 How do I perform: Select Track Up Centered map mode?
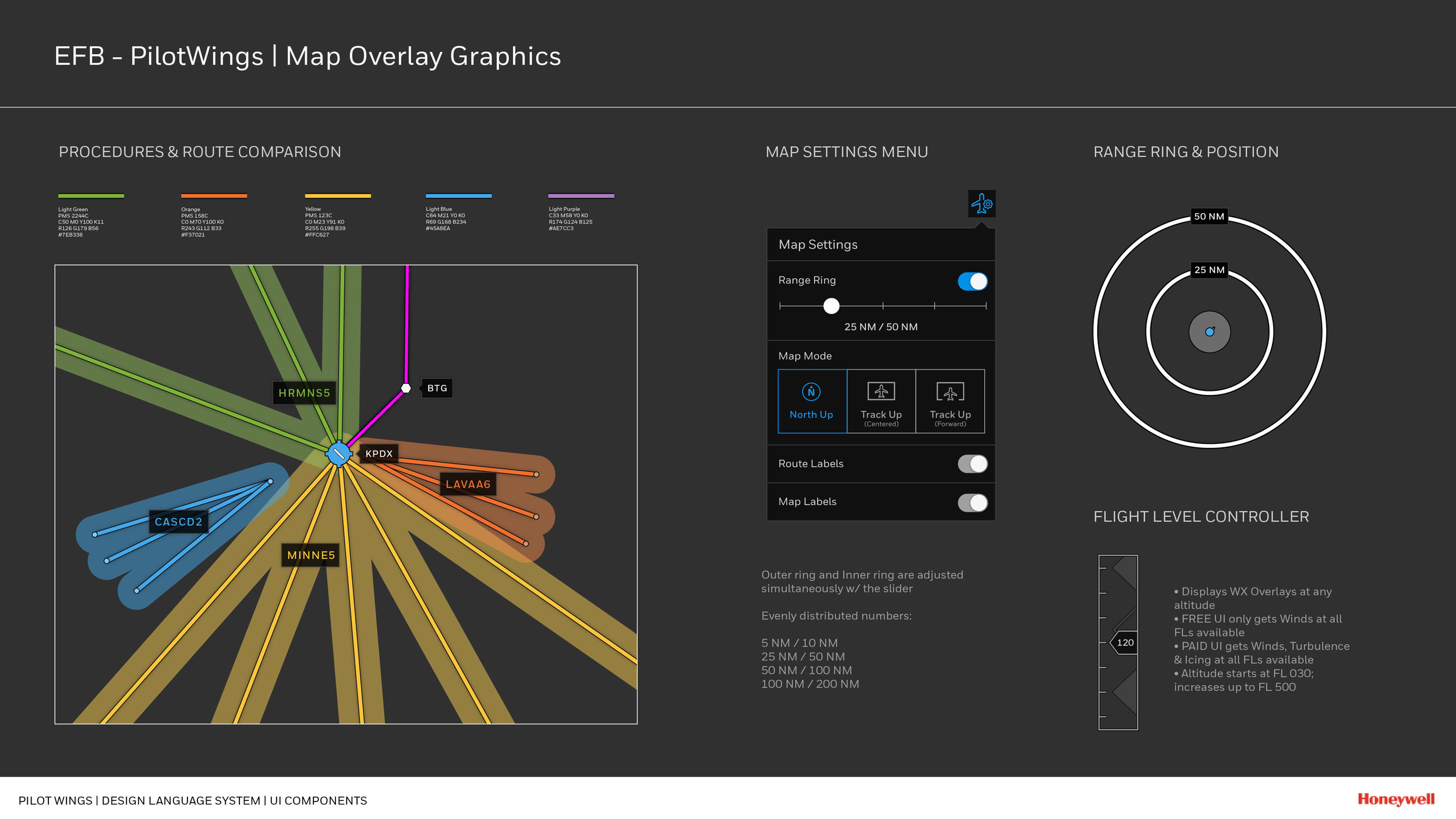point(881,401)
